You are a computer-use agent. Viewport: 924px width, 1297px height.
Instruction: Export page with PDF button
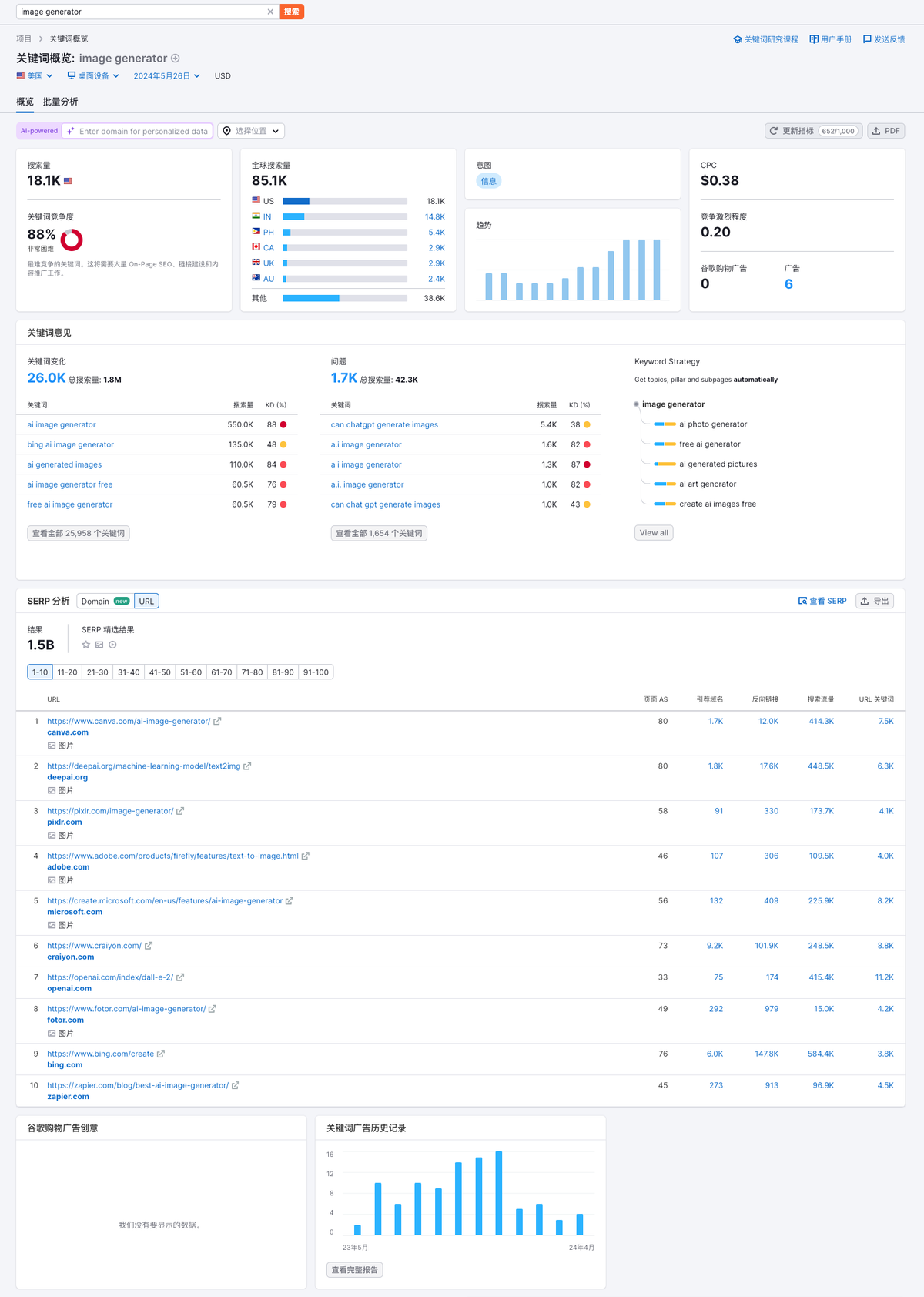(885, 131)
